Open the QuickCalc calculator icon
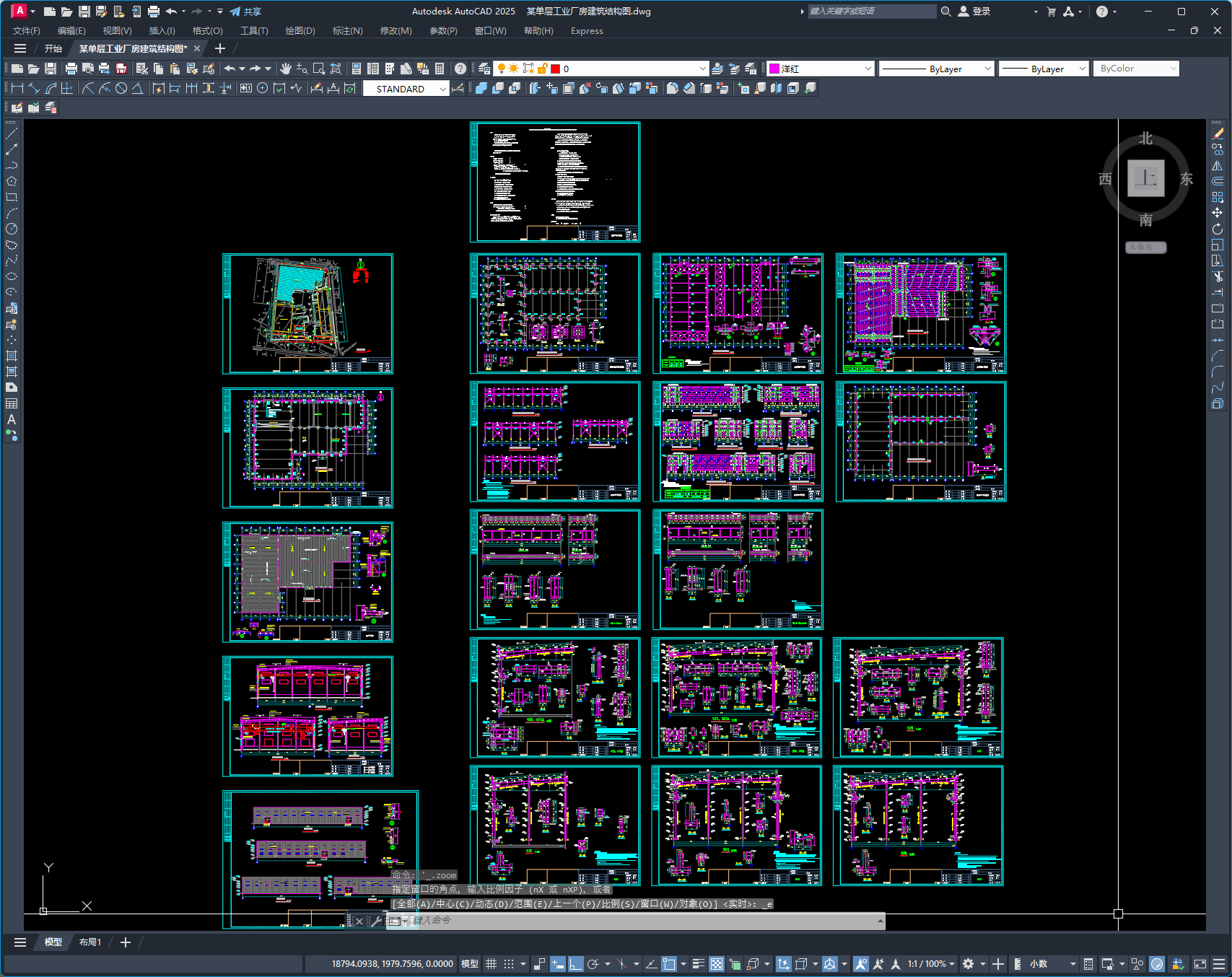The height and width of the screenshot is (977, 1232). (x=440, y=69)
